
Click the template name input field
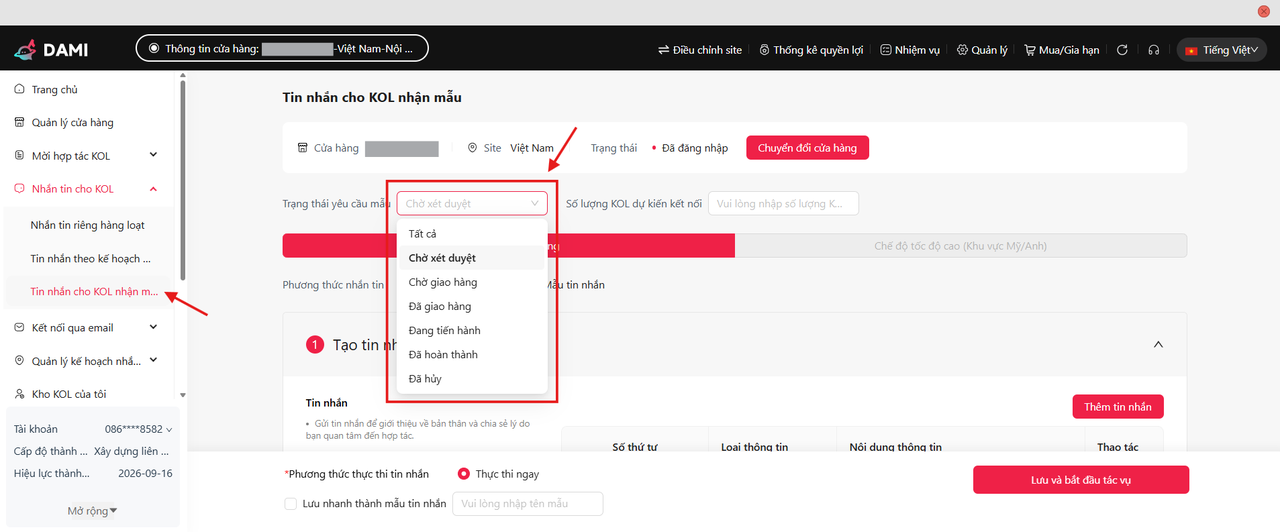tap(528, 504)
